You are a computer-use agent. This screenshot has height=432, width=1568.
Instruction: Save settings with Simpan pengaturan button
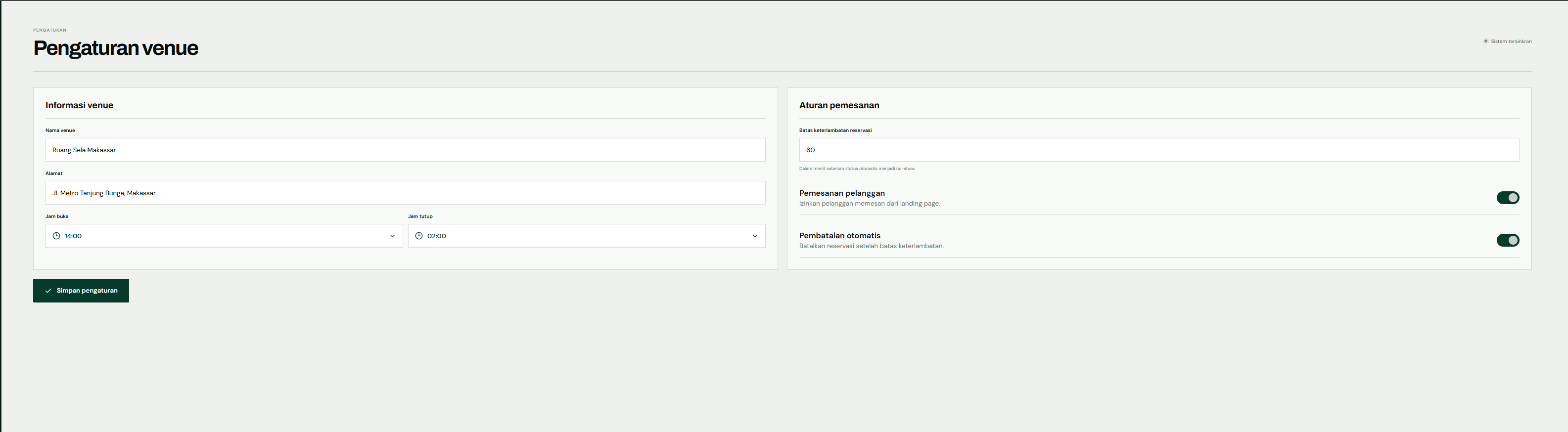tap(81, 291)
